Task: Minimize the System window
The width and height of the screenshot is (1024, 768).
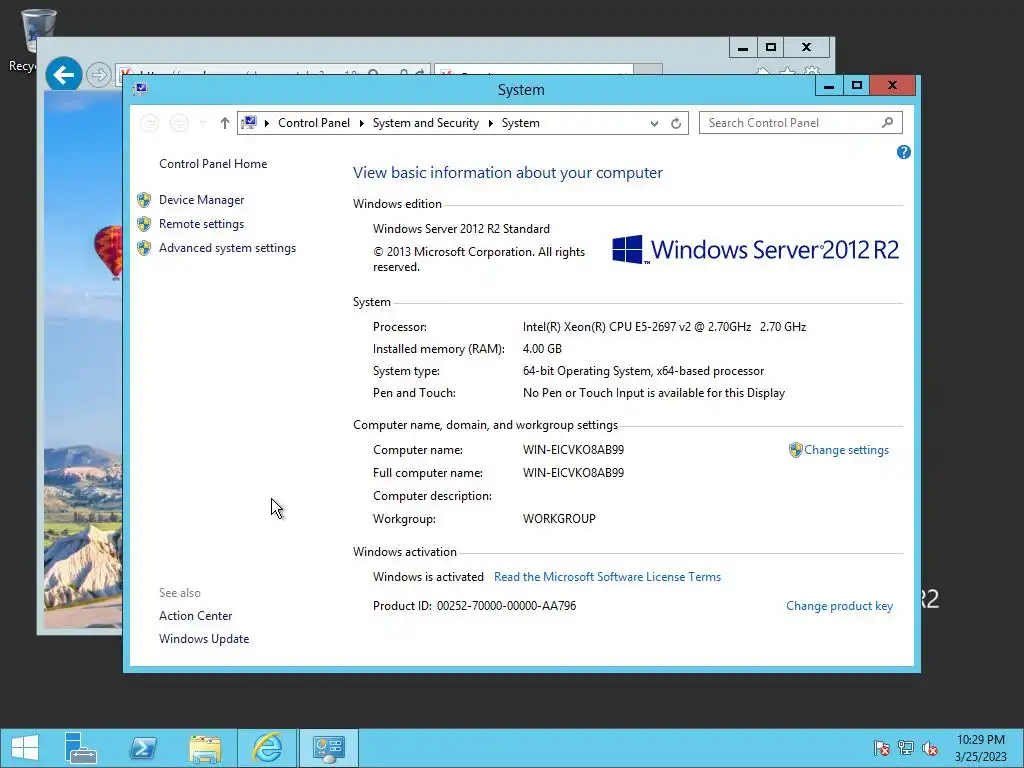Action: click(x=829, y=86)
